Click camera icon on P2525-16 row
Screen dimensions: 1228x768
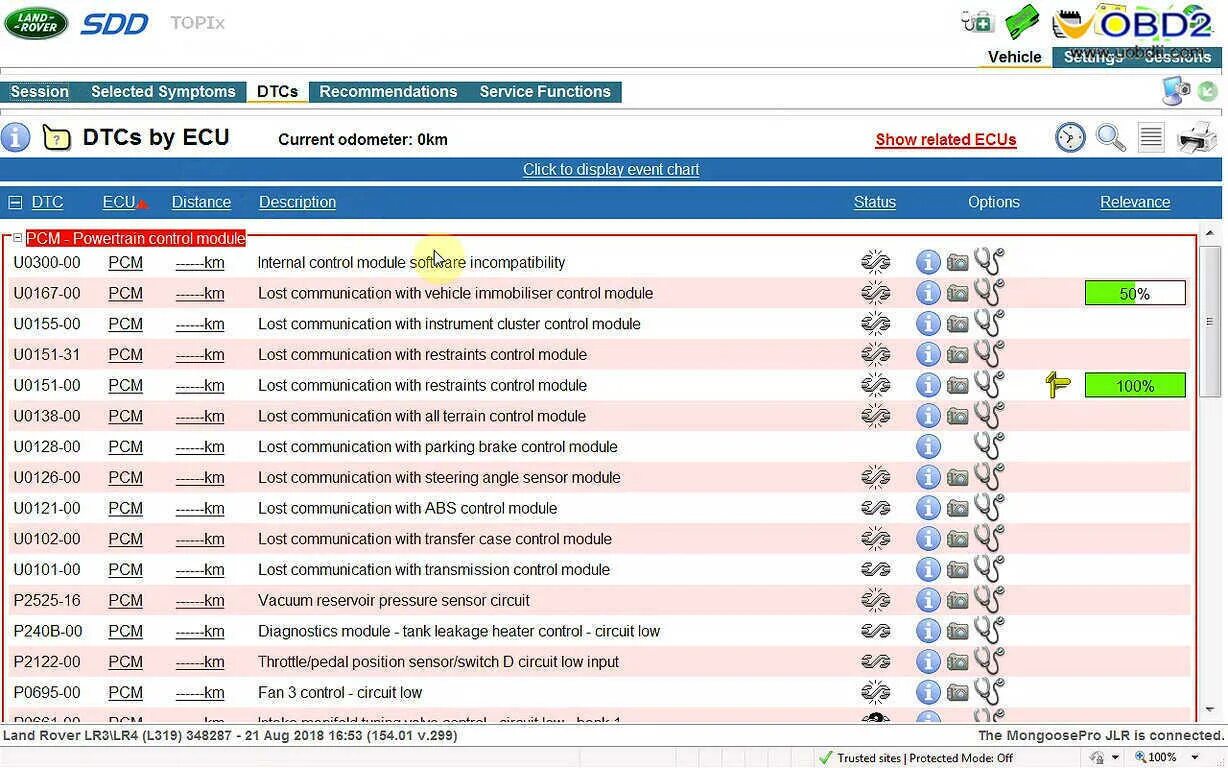tap(958, 601)
